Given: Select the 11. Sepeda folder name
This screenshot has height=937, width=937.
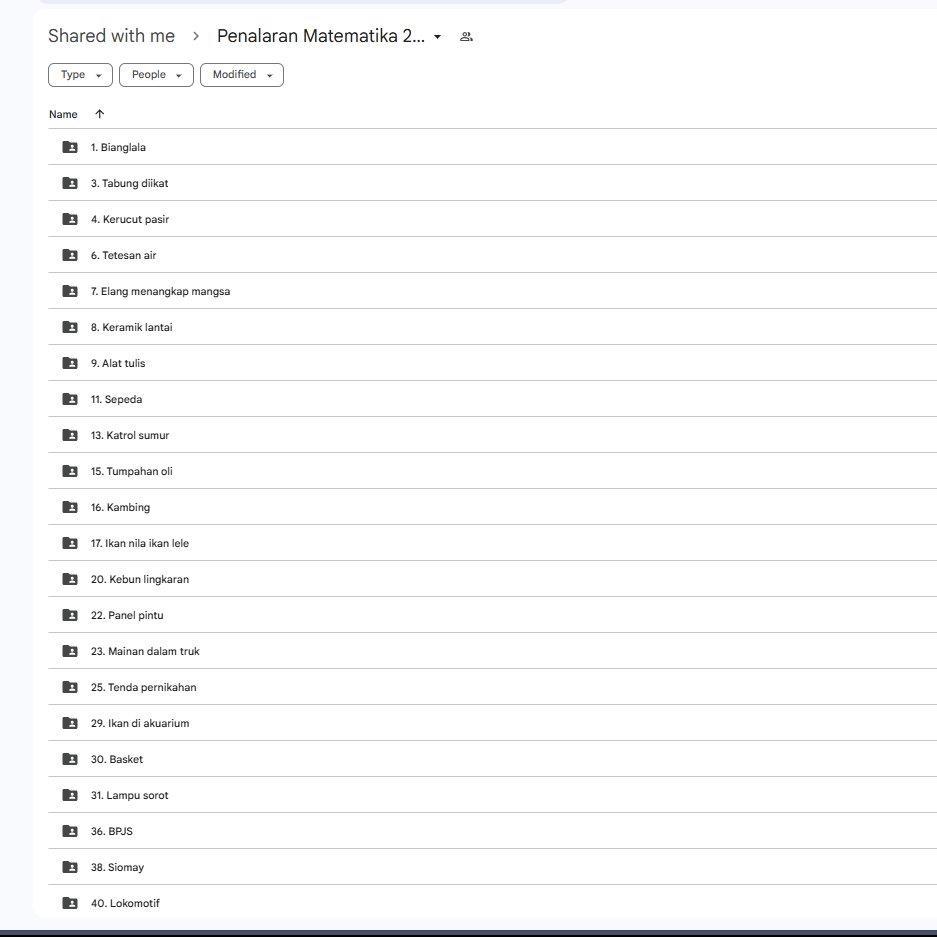Looking at the screenshot, I should point(117,399).
